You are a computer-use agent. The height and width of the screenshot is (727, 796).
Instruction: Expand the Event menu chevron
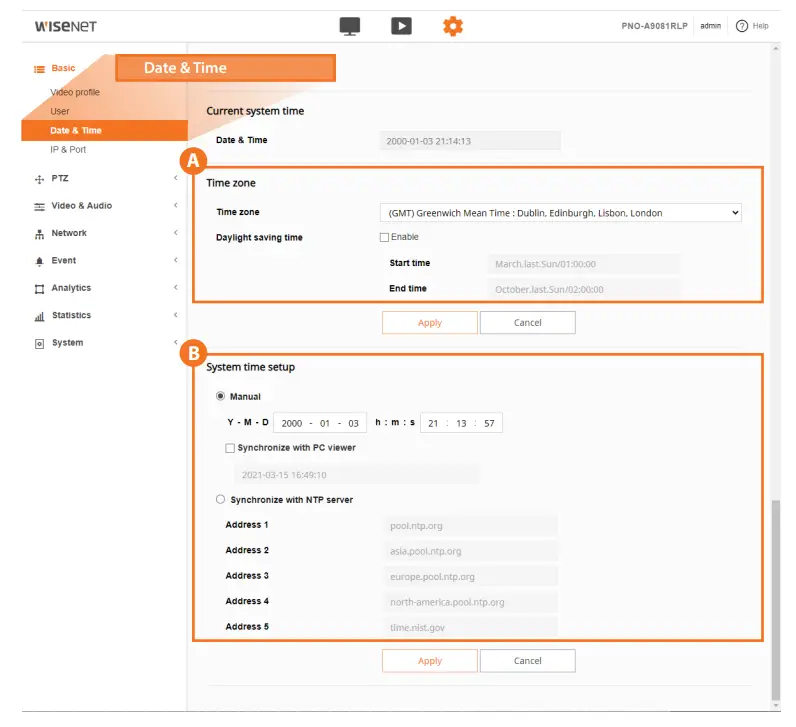pos(176,260)
